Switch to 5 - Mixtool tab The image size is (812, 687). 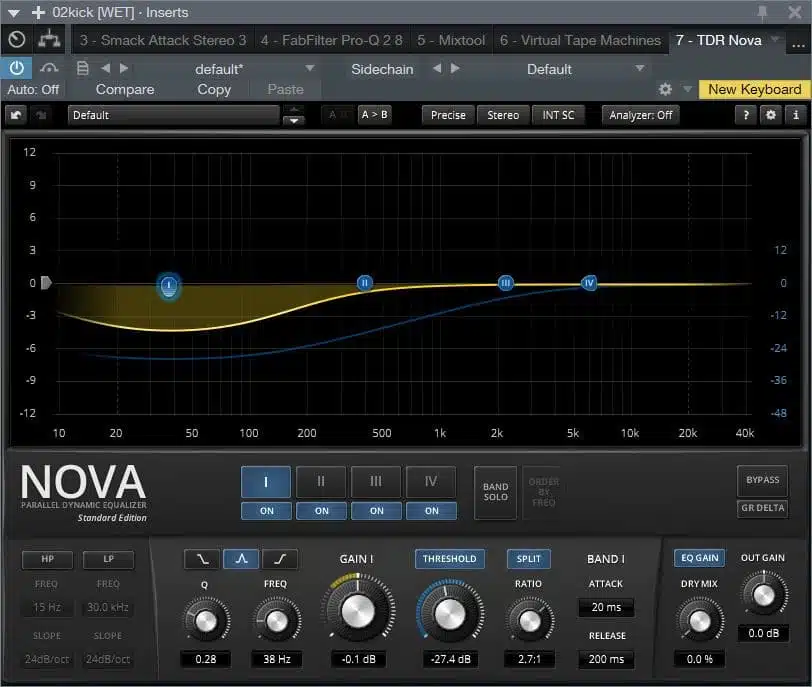451,40
